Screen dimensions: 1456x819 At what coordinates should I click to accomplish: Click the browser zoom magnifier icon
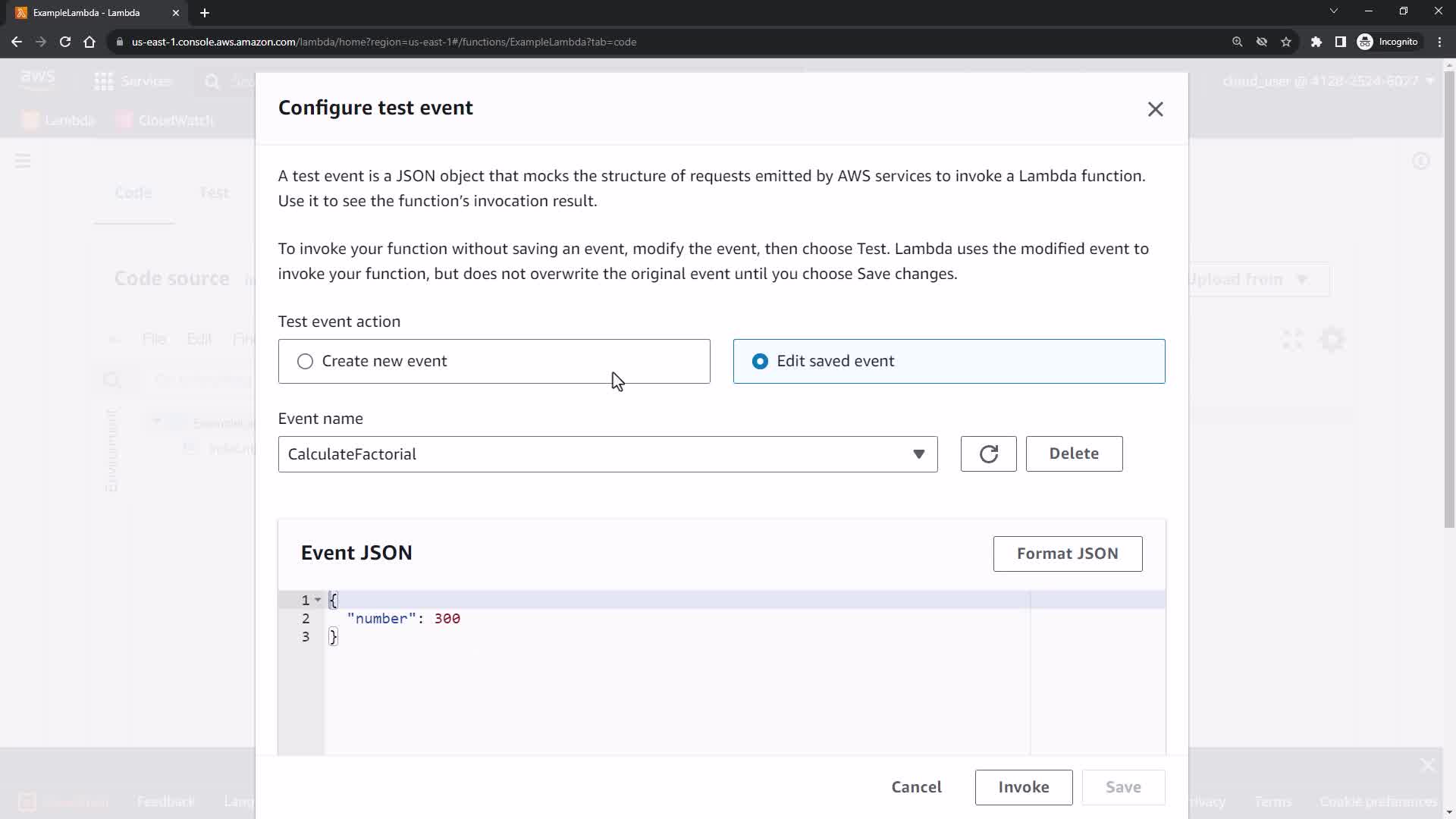(1237, 42)
